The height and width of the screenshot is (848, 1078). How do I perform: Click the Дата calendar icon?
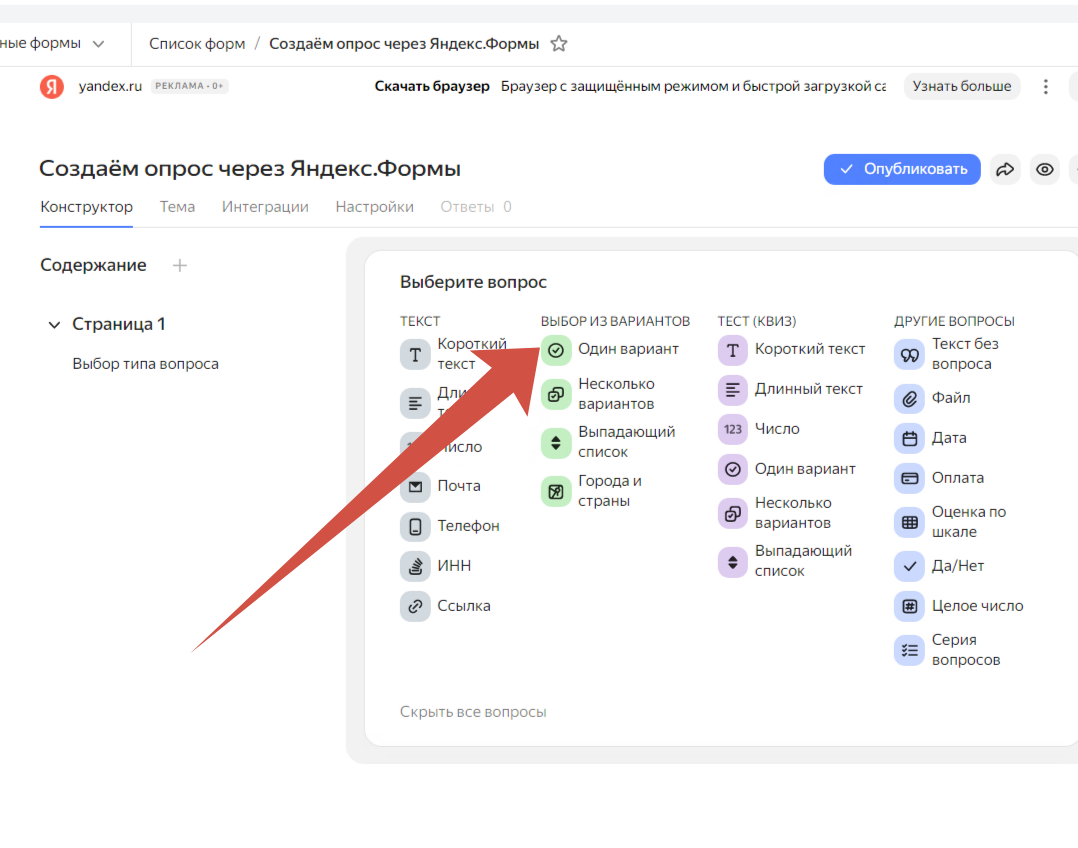910,438
